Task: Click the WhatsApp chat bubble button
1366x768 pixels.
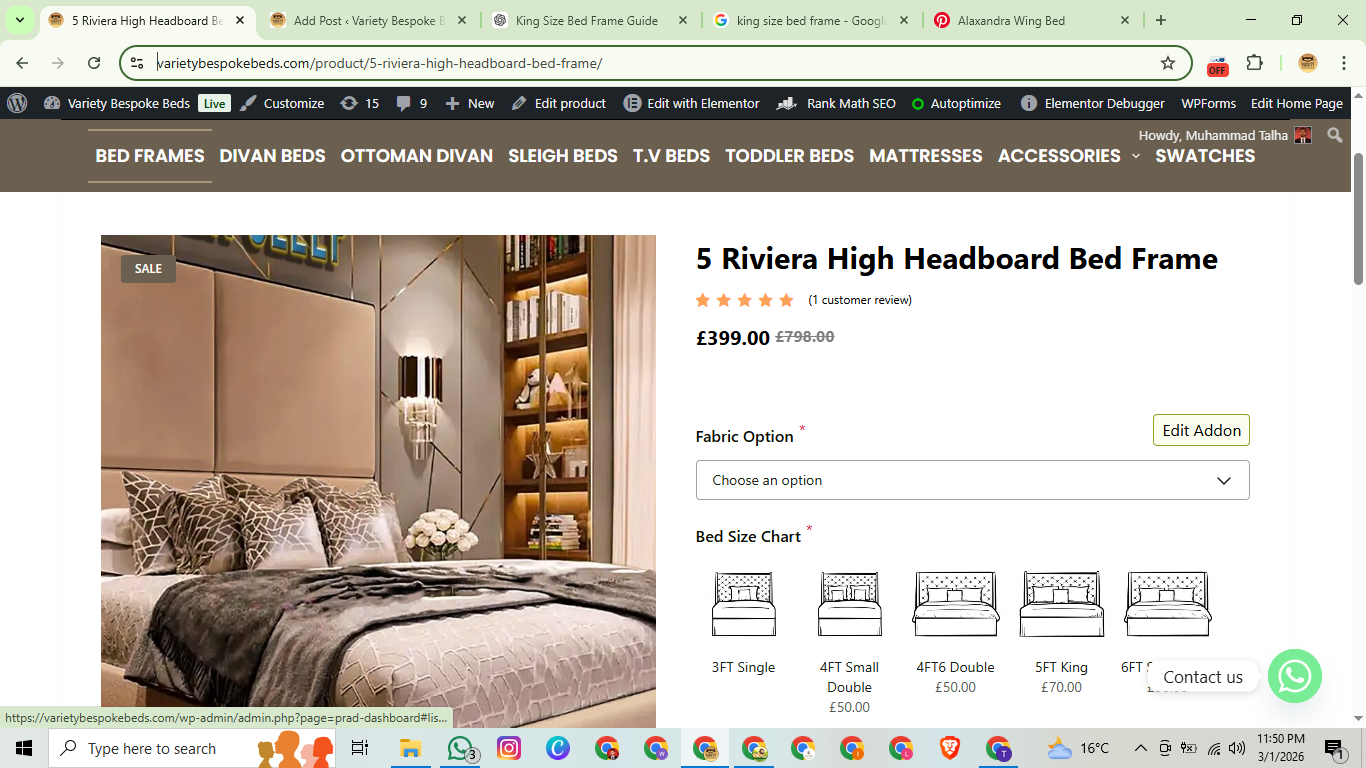Action: coord(1294,676)
